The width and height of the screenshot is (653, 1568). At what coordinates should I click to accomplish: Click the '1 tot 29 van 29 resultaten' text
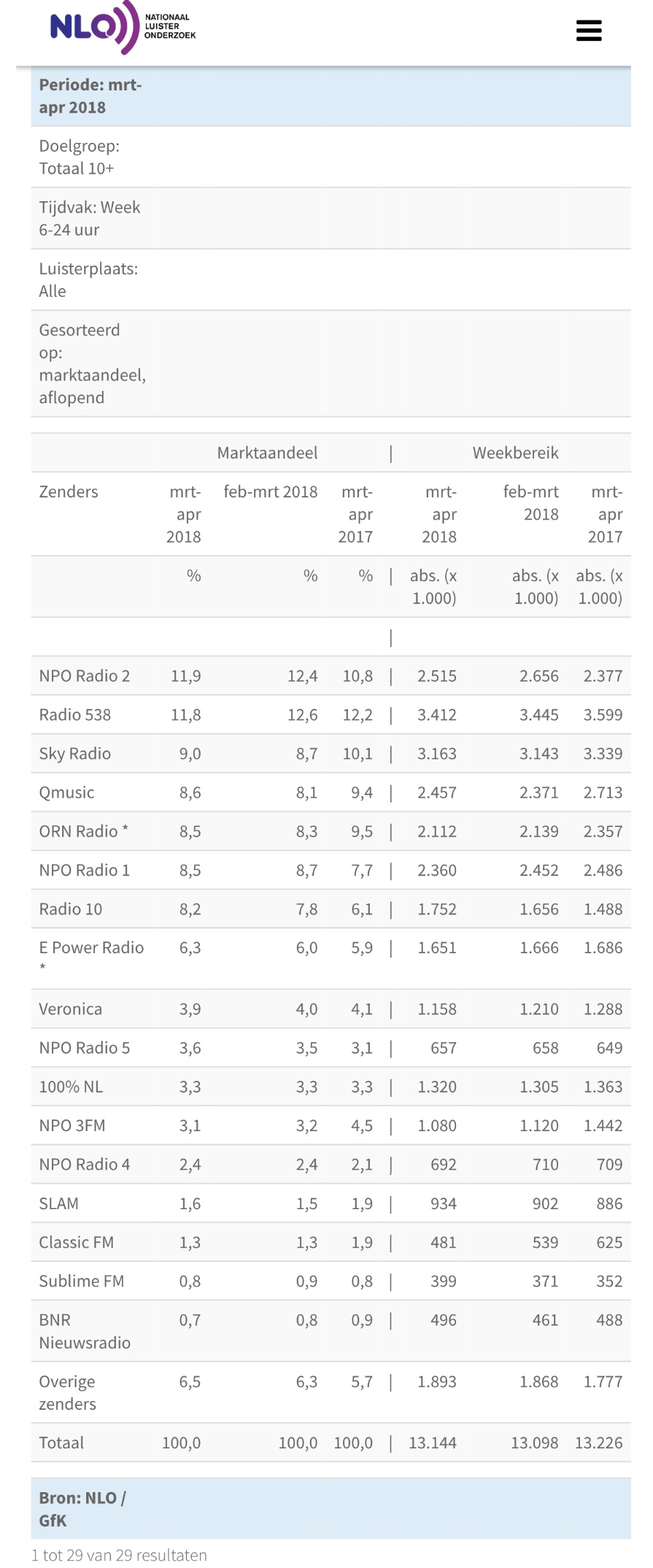pyautogui.click(x=119, y=1555)
